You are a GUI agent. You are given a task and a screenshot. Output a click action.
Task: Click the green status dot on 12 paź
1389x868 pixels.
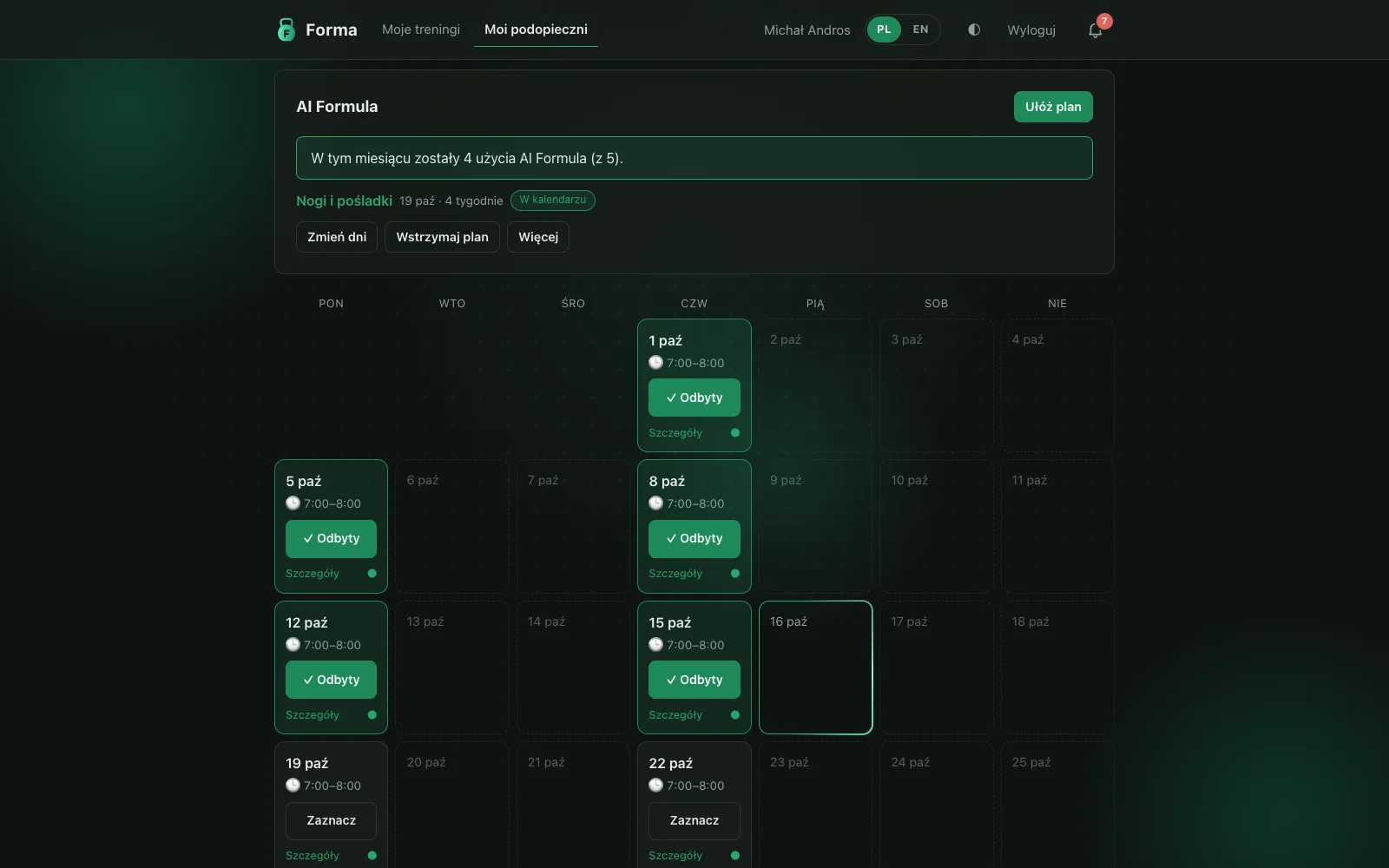(x=372, y=714)
